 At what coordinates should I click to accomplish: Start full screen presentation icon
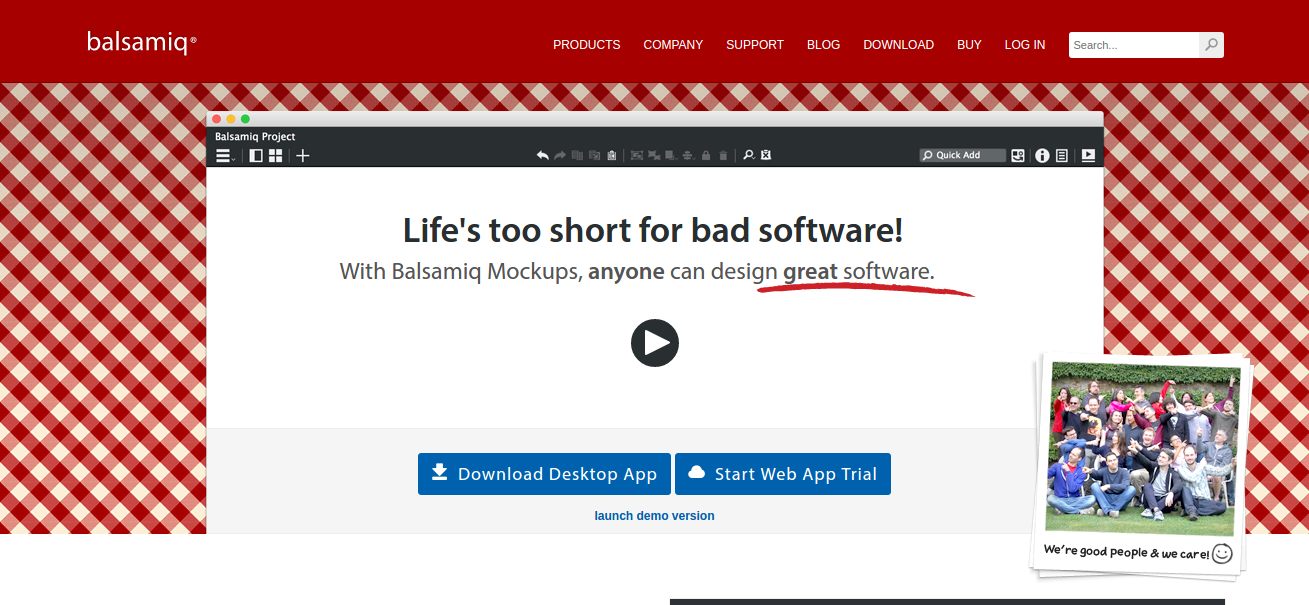[1088, 155]
